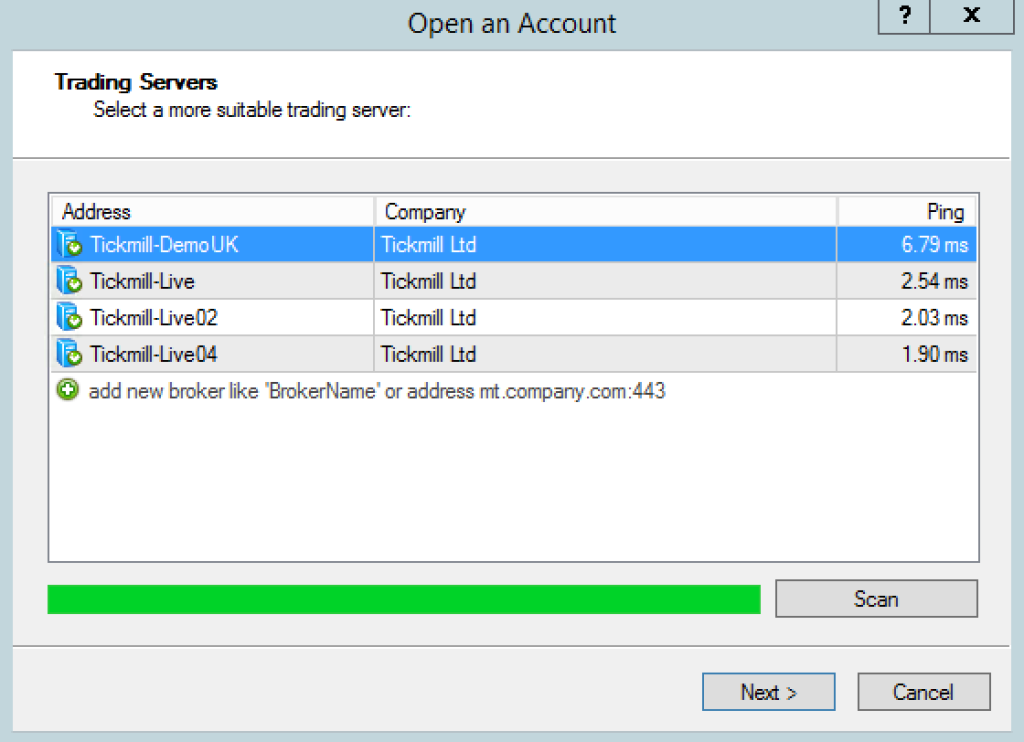Click the 6.79 ms ping value
The height and width of the screenshot is (742, 1024).
[935, 244]
